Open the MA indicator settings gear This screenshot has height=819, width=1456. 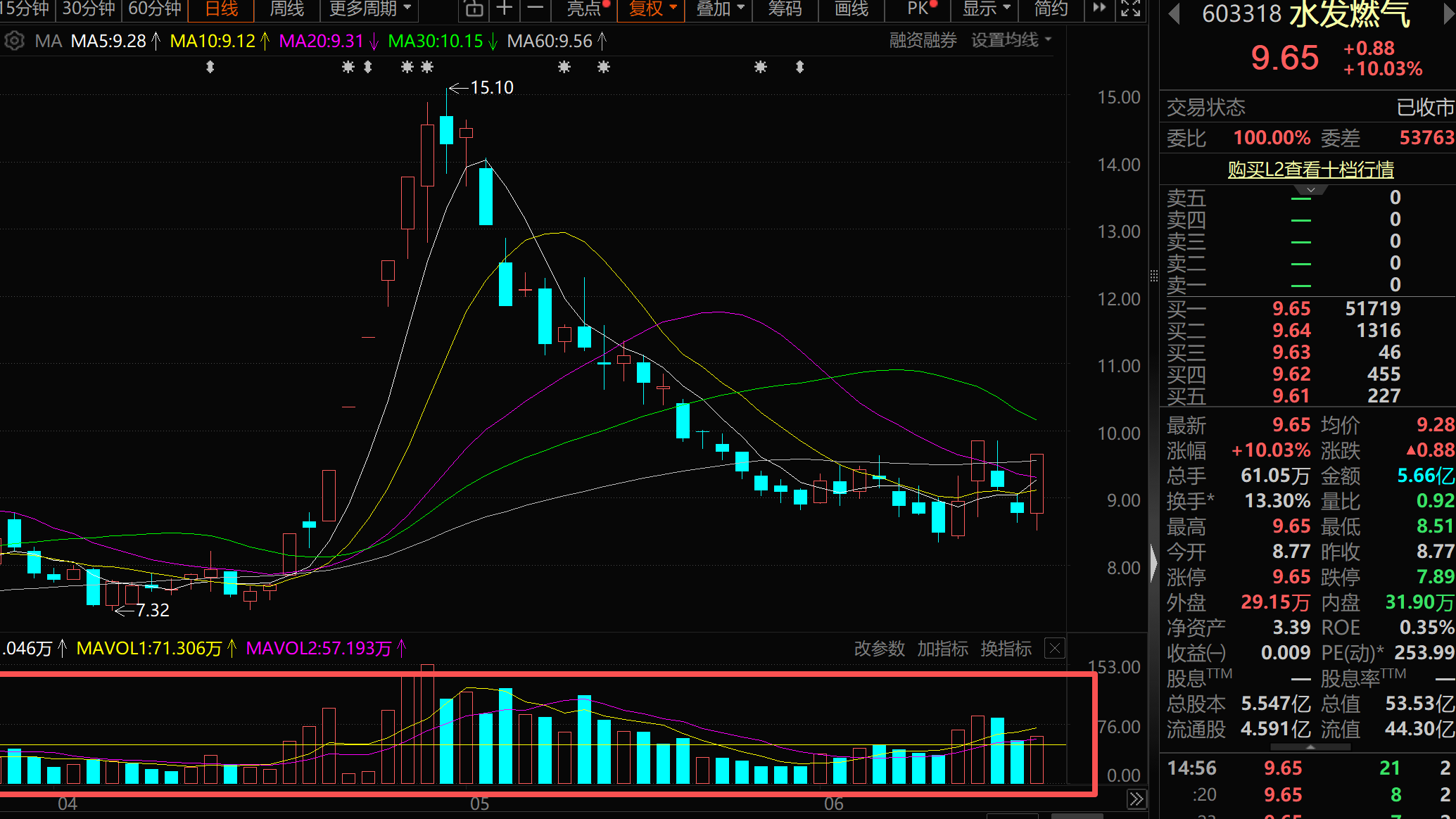(13, 42)
